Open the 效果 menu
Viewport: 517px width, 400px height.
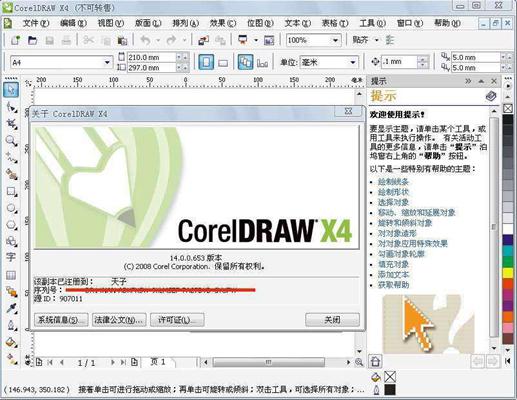coord(222,23)
